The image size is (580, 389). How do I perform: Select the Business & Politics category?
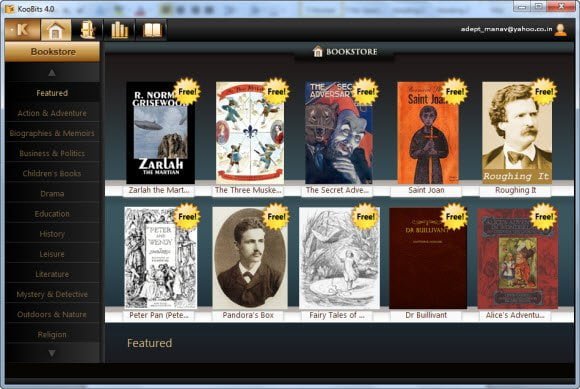(53, 153)
